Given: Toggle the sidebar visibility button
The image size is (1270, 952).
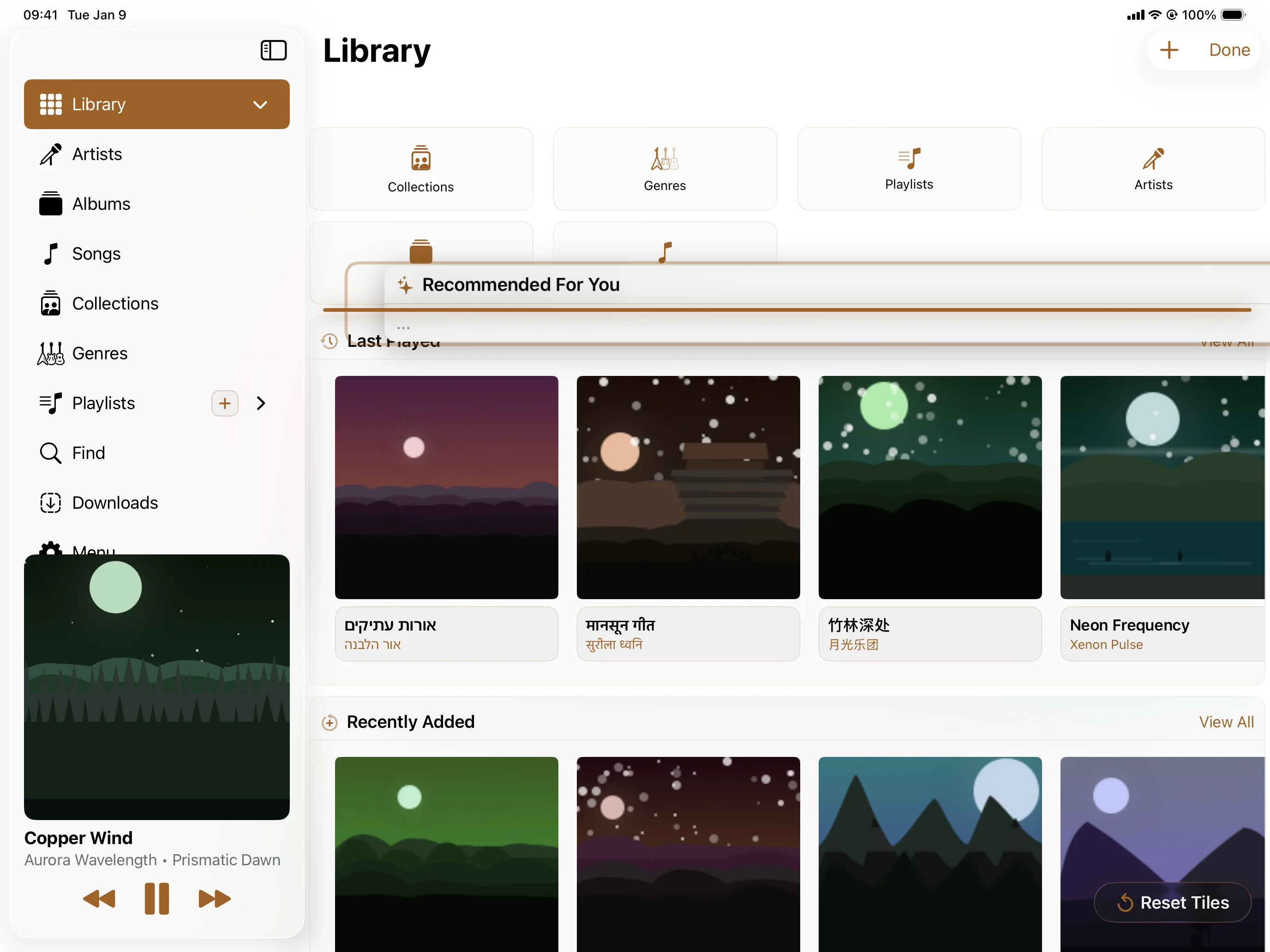Looking at the screenshot, I should pos(273,50).
